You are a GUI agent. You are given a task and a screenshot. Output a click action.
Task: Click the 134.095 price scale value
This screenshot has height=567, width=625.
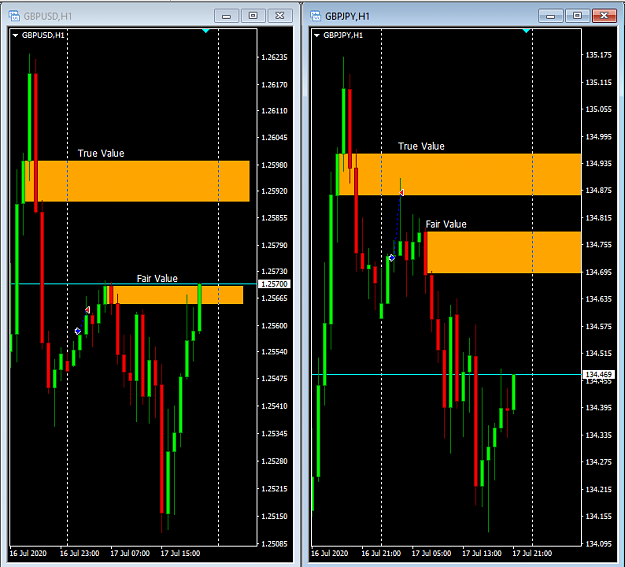(598, 543)
